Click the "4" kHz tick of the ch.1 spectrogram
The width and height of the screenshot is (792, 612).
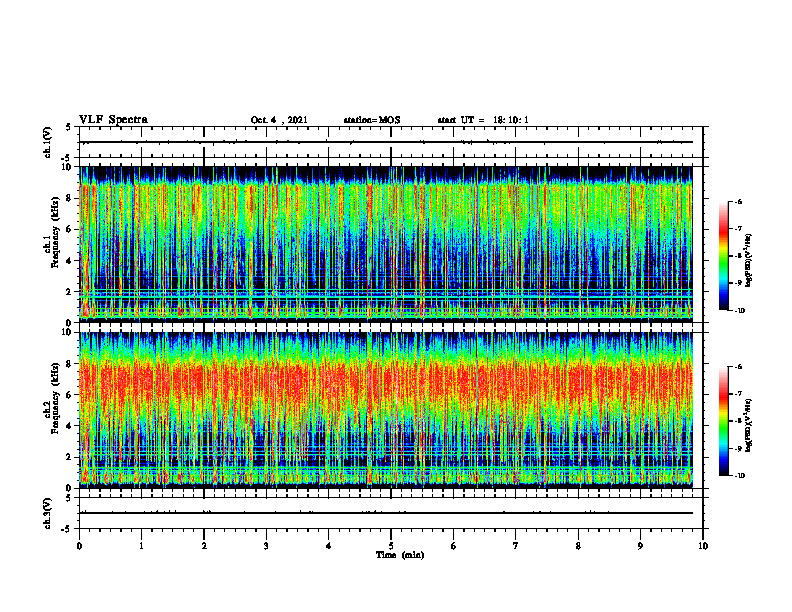70,261
